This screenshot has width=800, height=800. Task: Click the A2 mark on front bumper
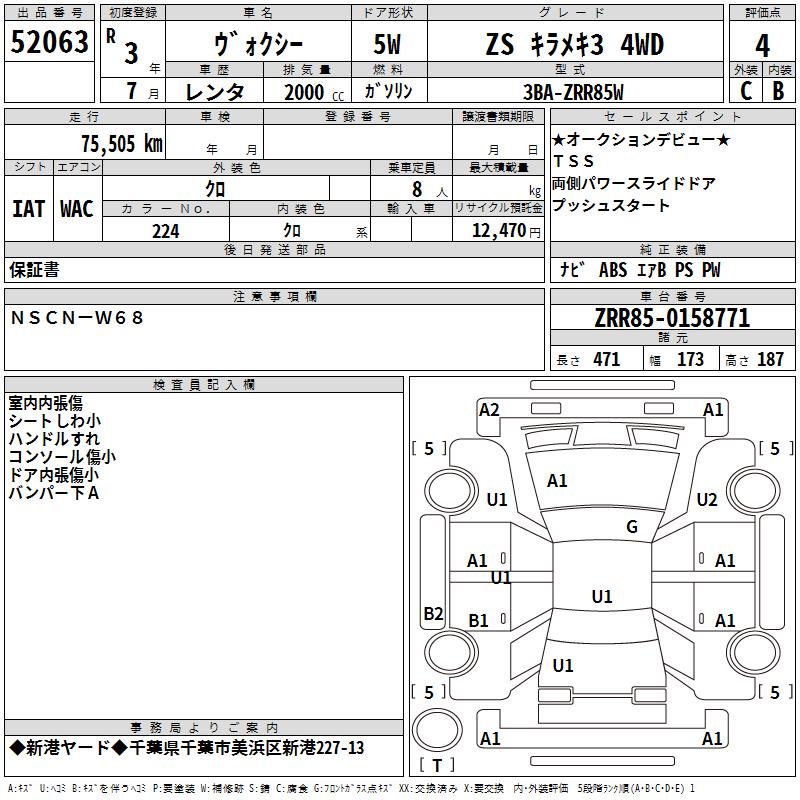[489, 410]
